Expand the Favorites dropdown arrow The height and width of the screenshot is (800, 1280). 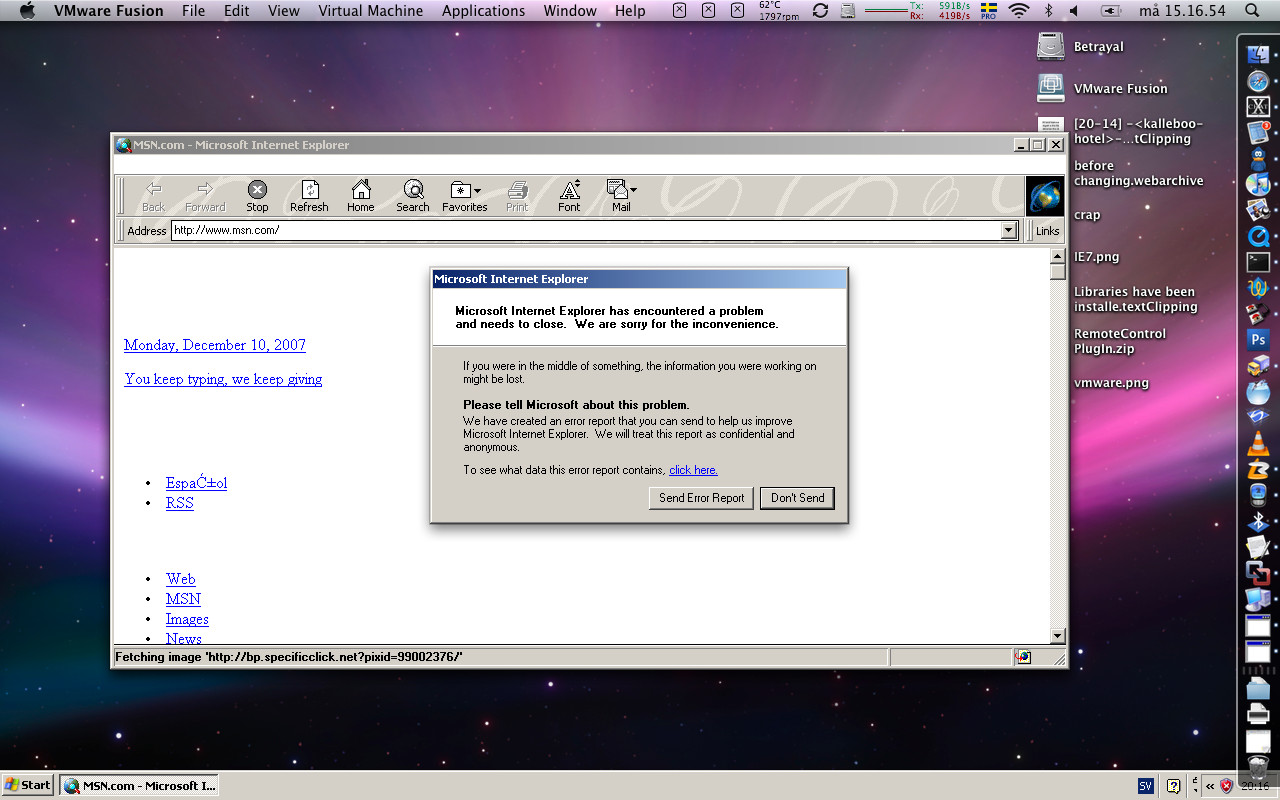coord(477,190)
